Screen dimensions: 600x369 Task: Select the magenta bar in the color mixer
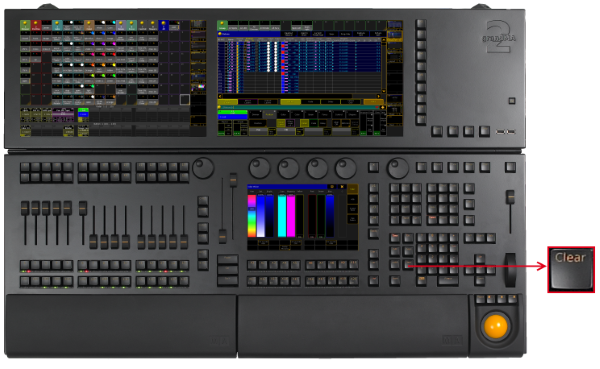[x=291, y=216]
